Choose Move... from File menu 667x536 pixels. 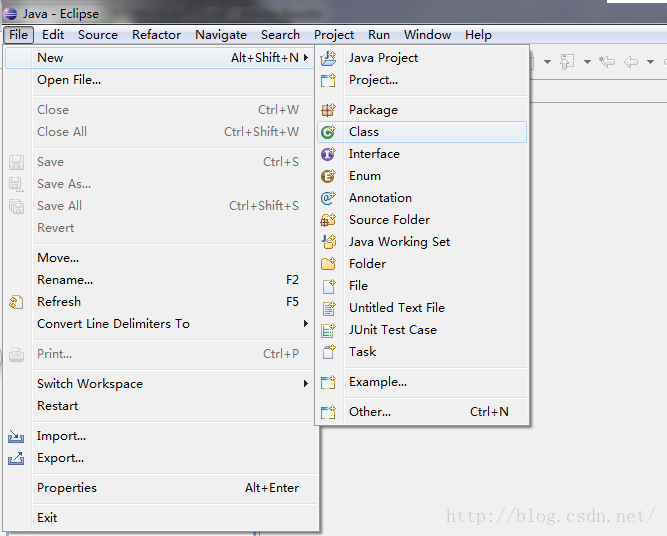pos(161,258)
